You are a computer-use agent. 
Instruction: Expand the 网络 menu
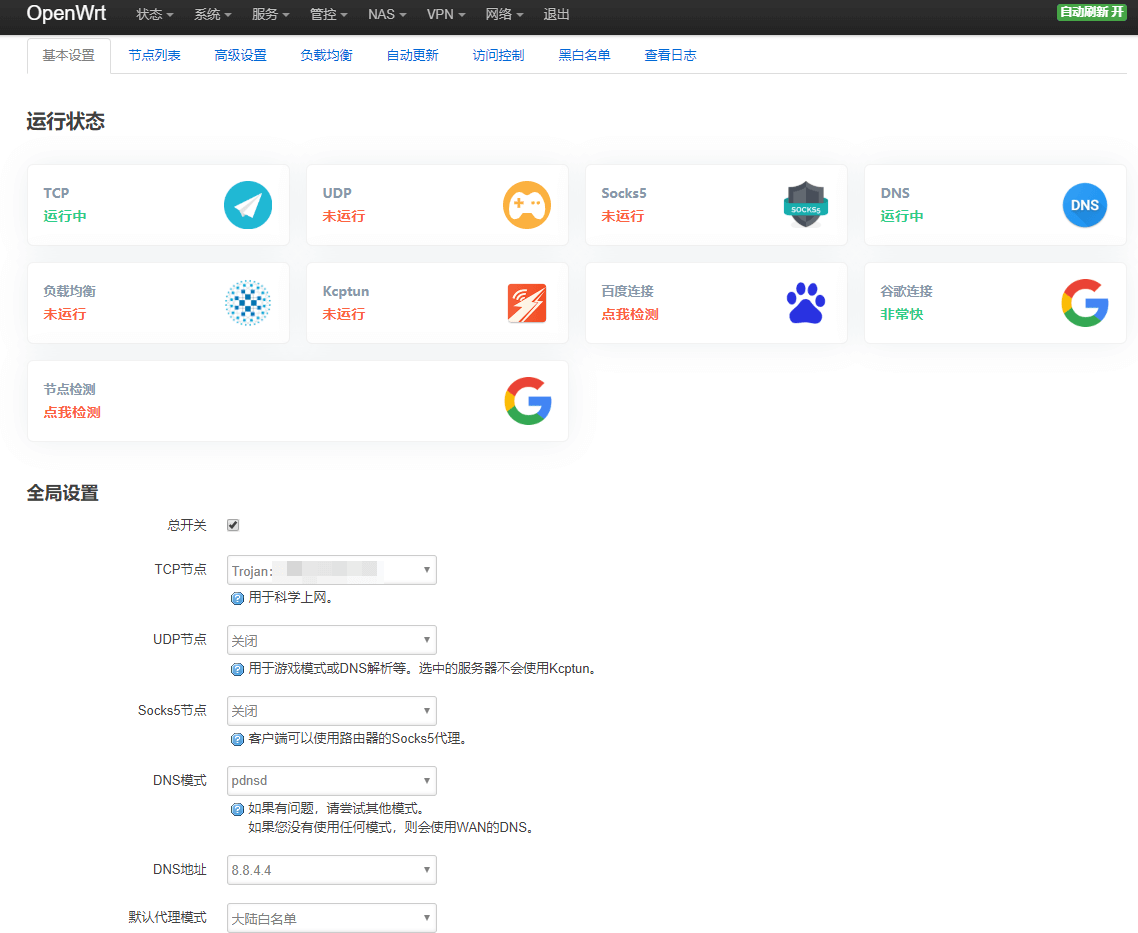click(x=504, y=15)
